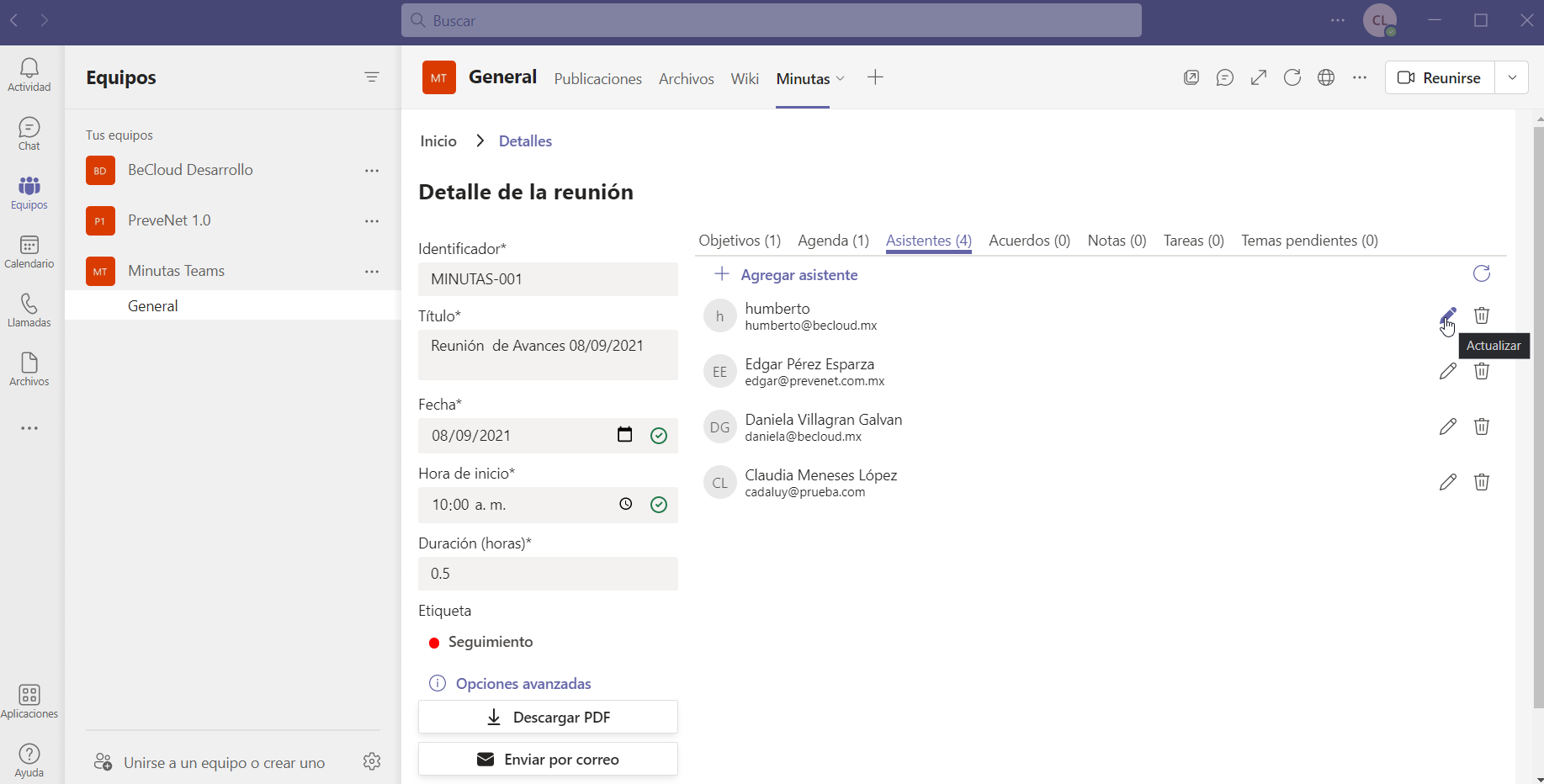Viewport: 1544px width, 784px height.
Task: Add a new tab with plus
Action: [x=875, y=77]
